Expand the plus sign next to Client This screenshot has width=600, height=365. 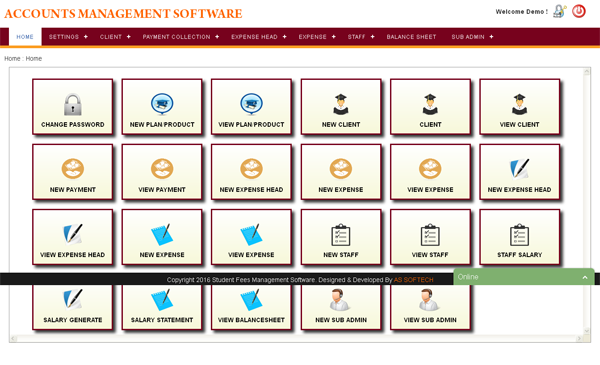pos(129,37)
